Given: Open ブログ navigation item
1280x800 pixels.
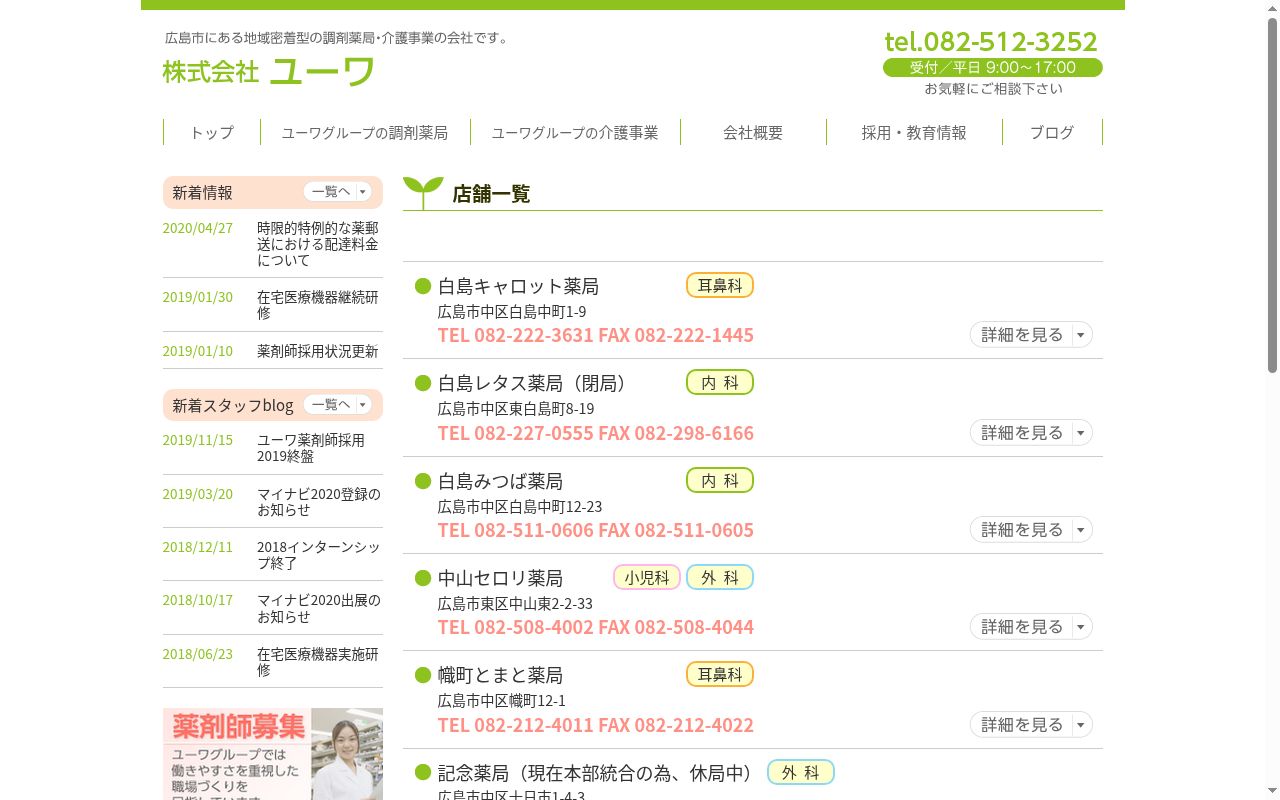Looking at the screenshot, I should click(1052, 132).
